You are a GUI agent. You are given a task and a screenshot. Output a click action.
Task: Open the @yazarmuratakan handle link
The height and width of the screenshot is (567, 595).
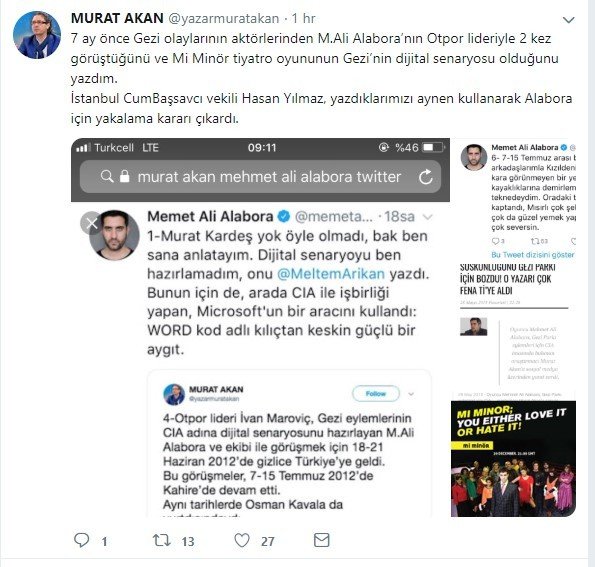pyautogui.click(x=224, y=19)
